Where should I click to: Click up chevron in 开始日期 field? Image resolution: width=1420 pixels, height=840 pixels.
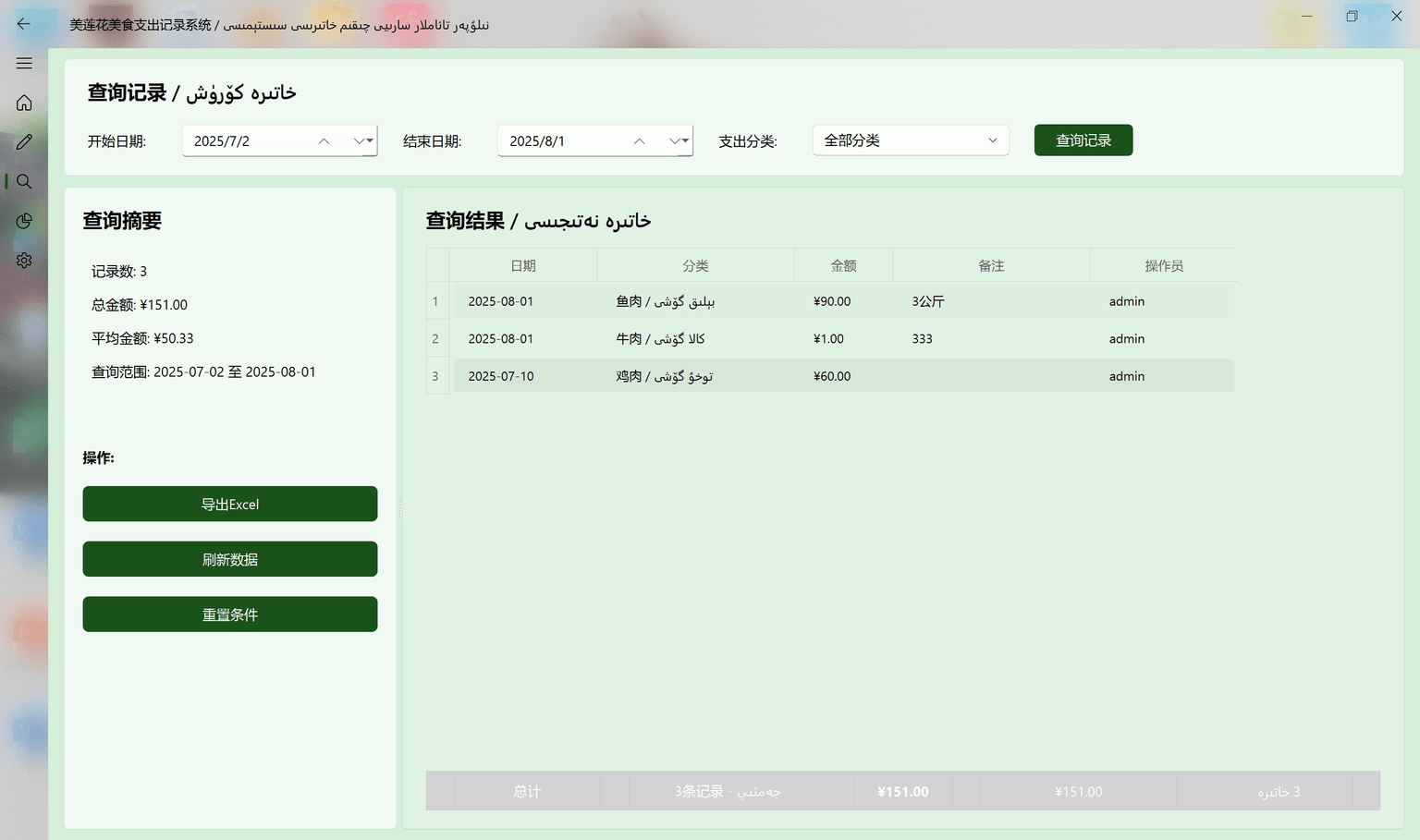click(324, 141)
